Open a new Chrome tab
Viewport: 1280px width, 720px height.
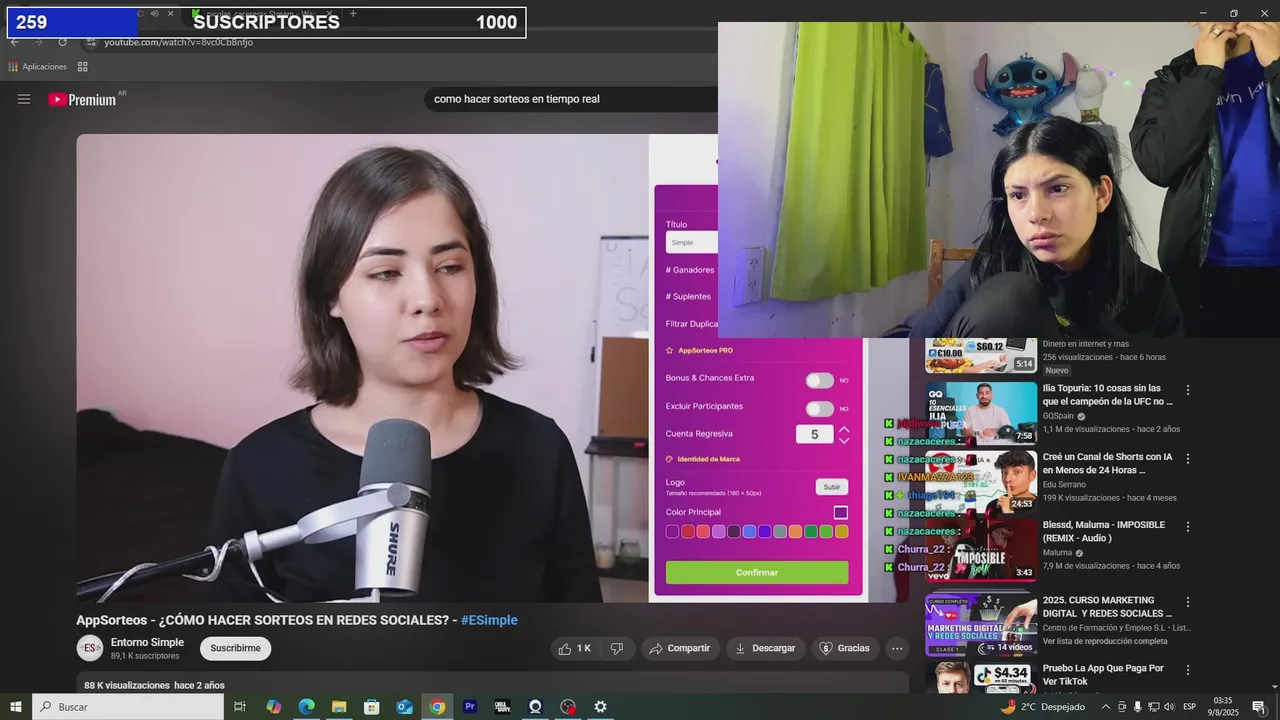click(x=353, y=14)
